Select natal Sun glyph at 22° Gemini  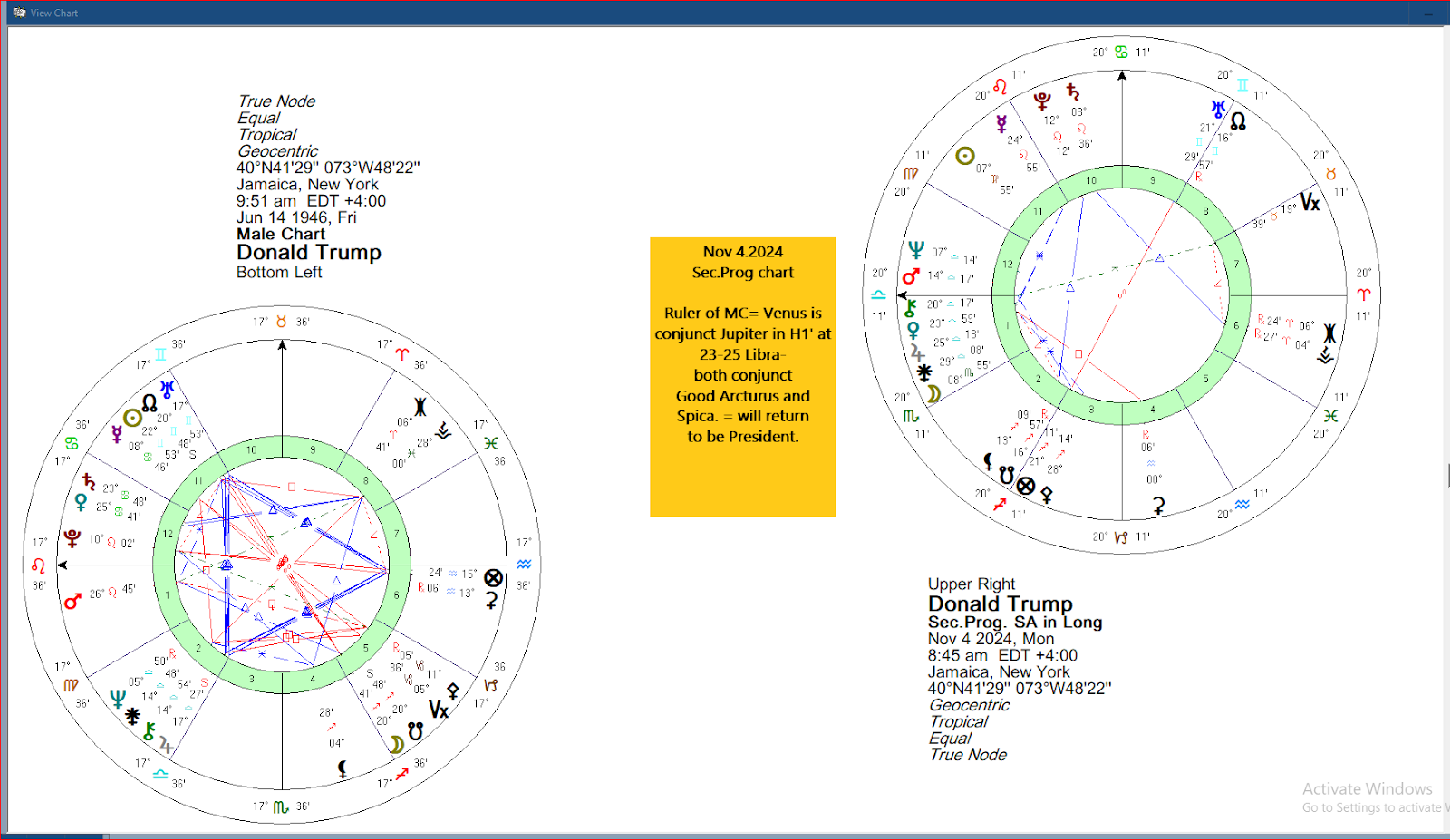132,418
